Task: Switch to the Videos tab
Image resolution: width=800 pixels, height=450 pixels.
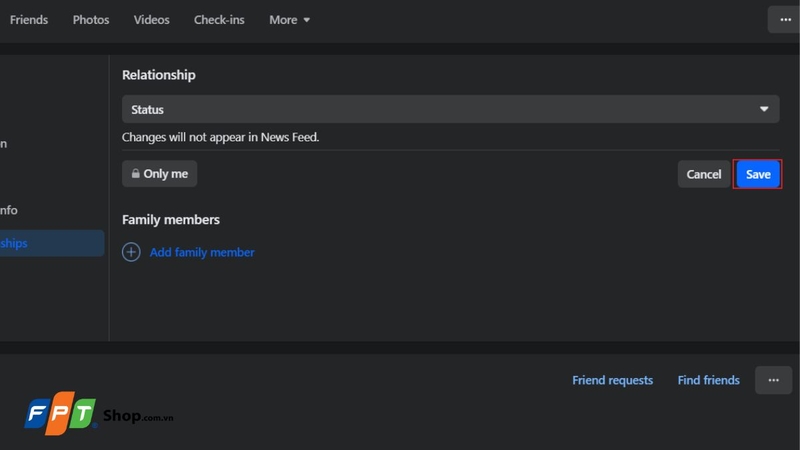Action: pyautogui.click(x=152, y=20)
